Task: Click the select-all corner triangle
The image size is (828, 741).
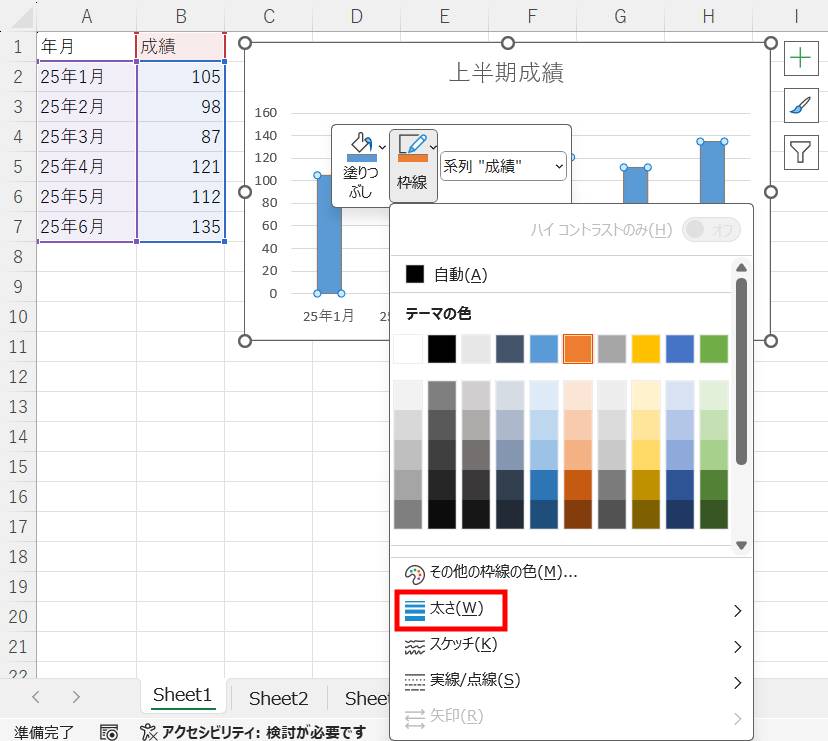Action: point(22,19)
